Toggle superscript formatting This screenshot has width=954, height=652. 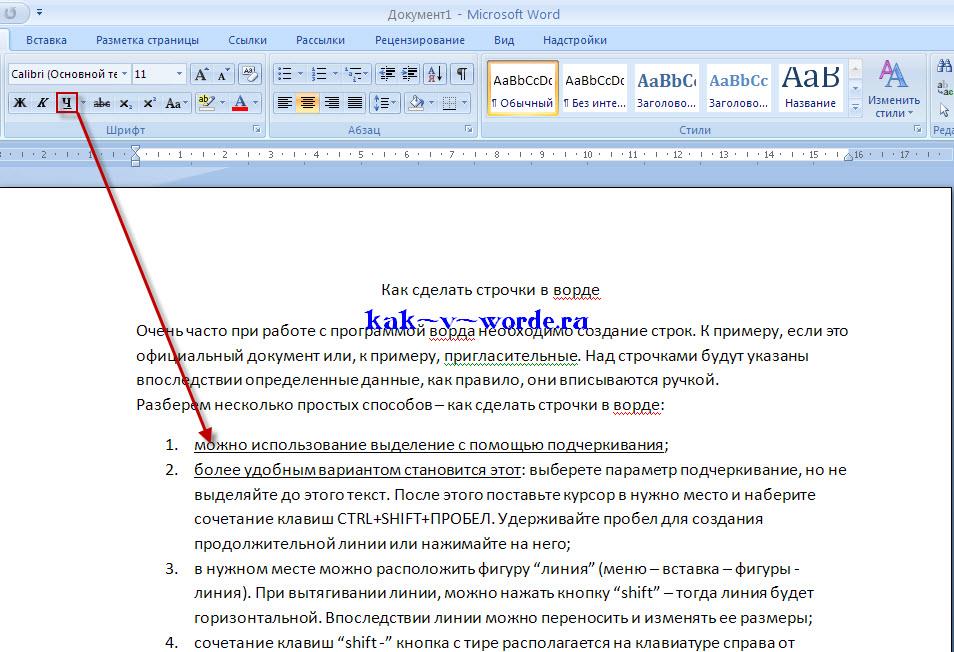pos(149,103)
